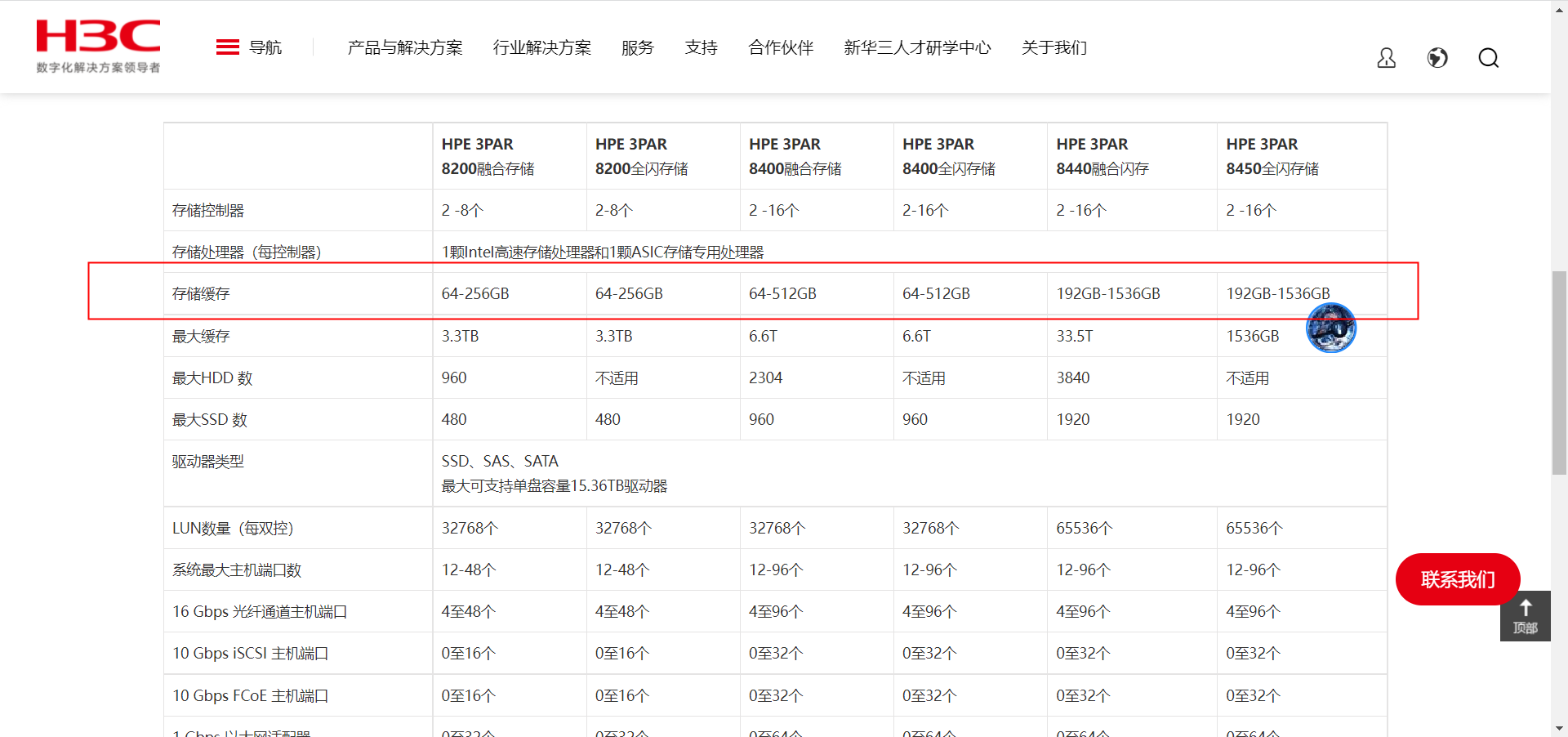Image resolution: width=1568 pixels, height=737 pixels.
Task: Click the HPE 3PAR 8200融合存储 header
Action: 488,156
